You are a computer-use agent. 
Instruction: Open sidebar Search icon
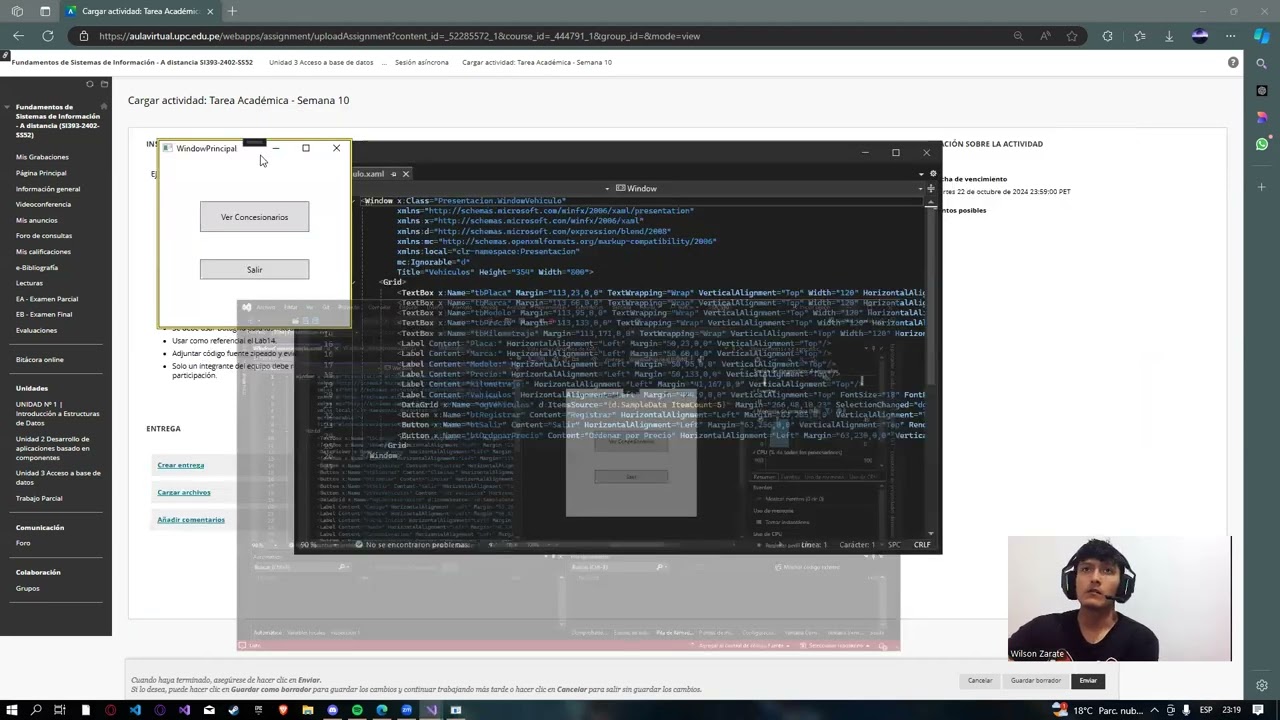pyautogui.click(x=1262, y=63)
